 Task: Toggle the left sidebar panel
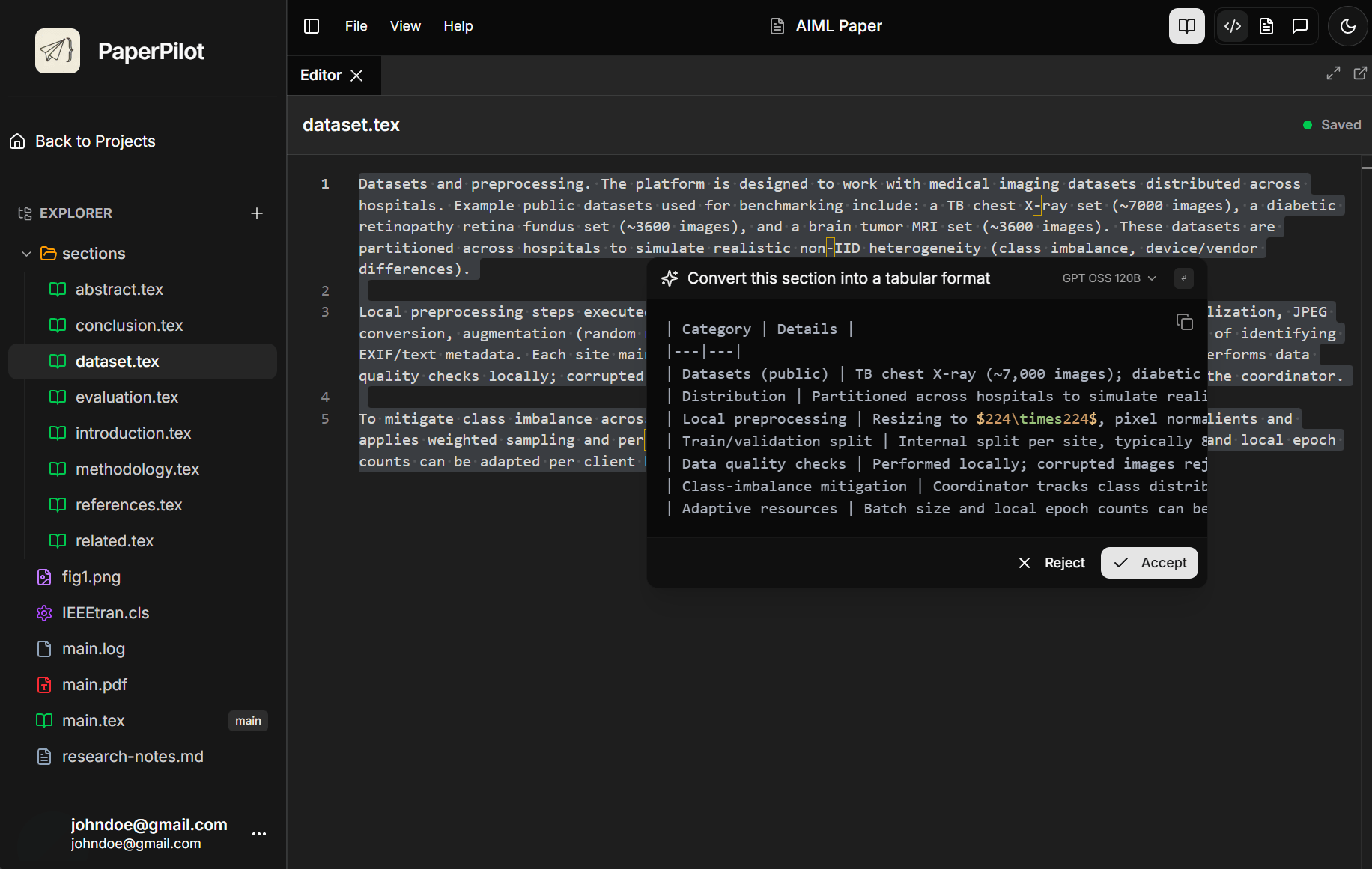[311, 25]
